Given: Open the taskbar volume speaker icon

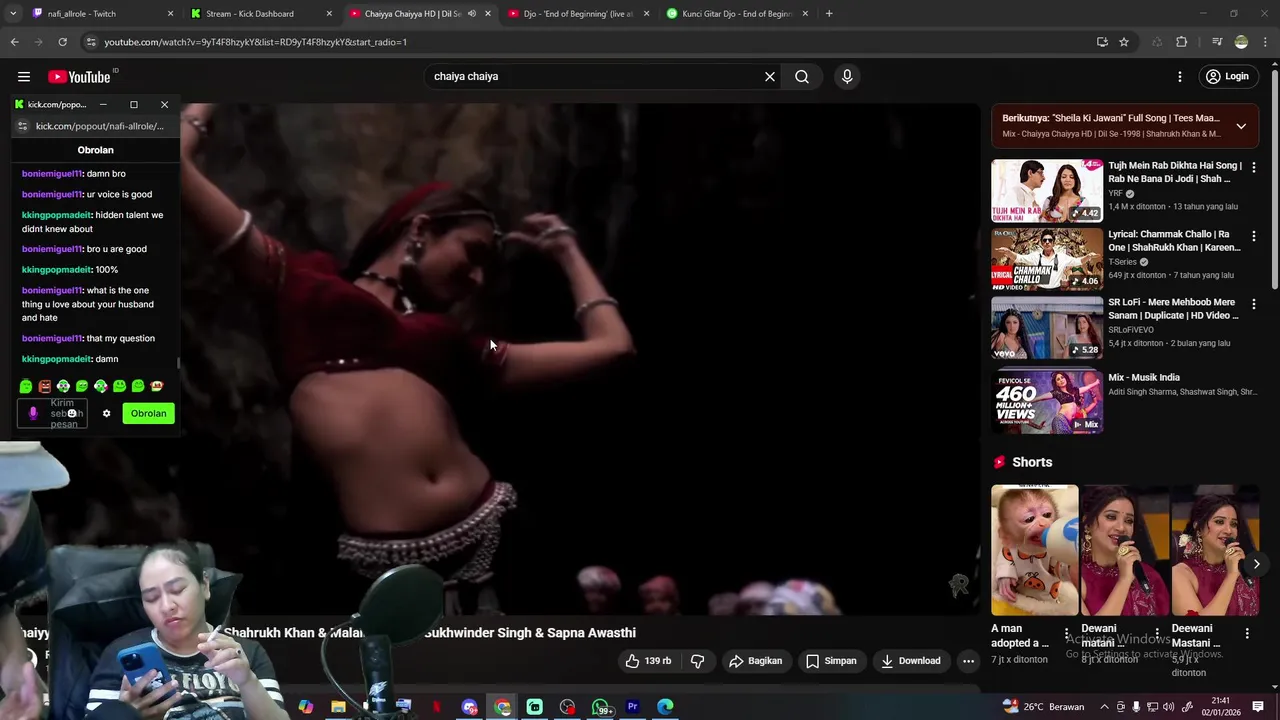Looking at the screenshot, I should [x=1168, y=707].
